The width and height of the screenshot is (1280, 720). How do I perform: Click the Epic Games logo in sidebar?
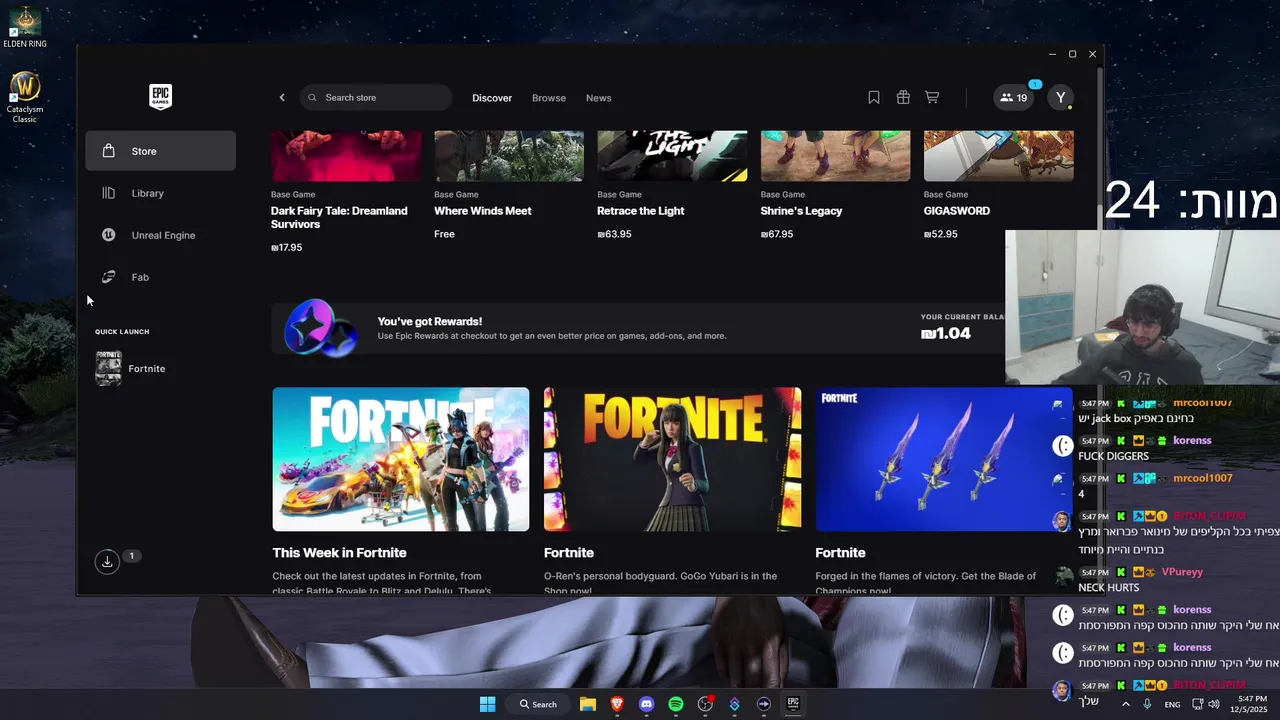160,96
